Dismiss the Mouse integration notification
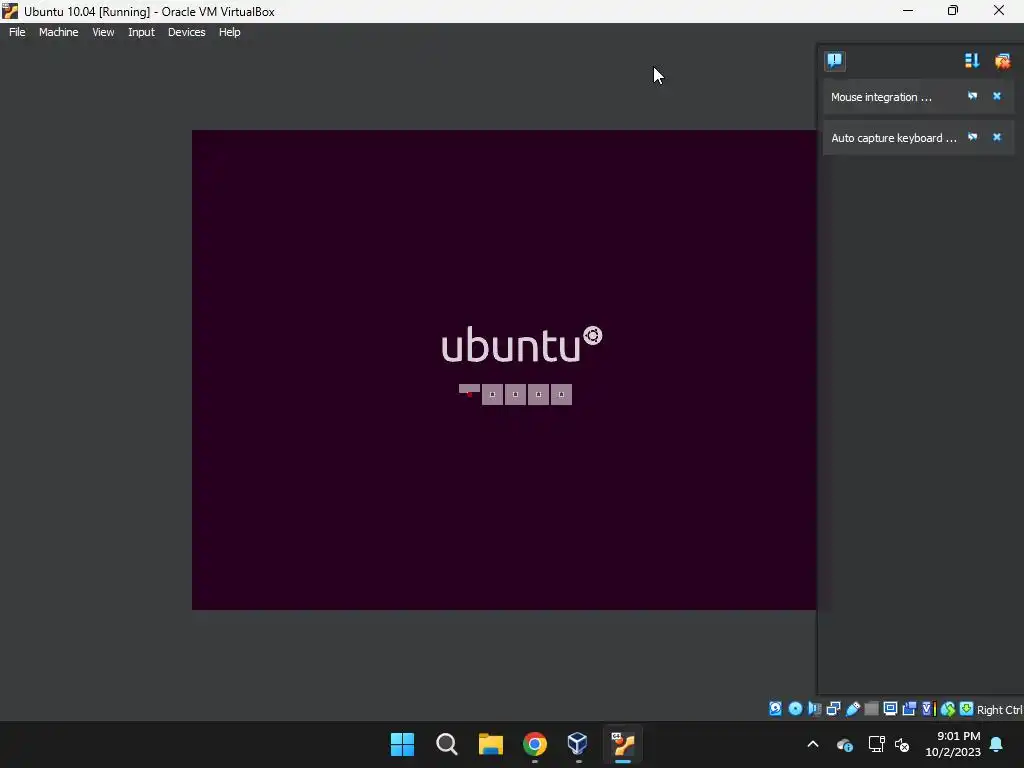 (997, 96)
